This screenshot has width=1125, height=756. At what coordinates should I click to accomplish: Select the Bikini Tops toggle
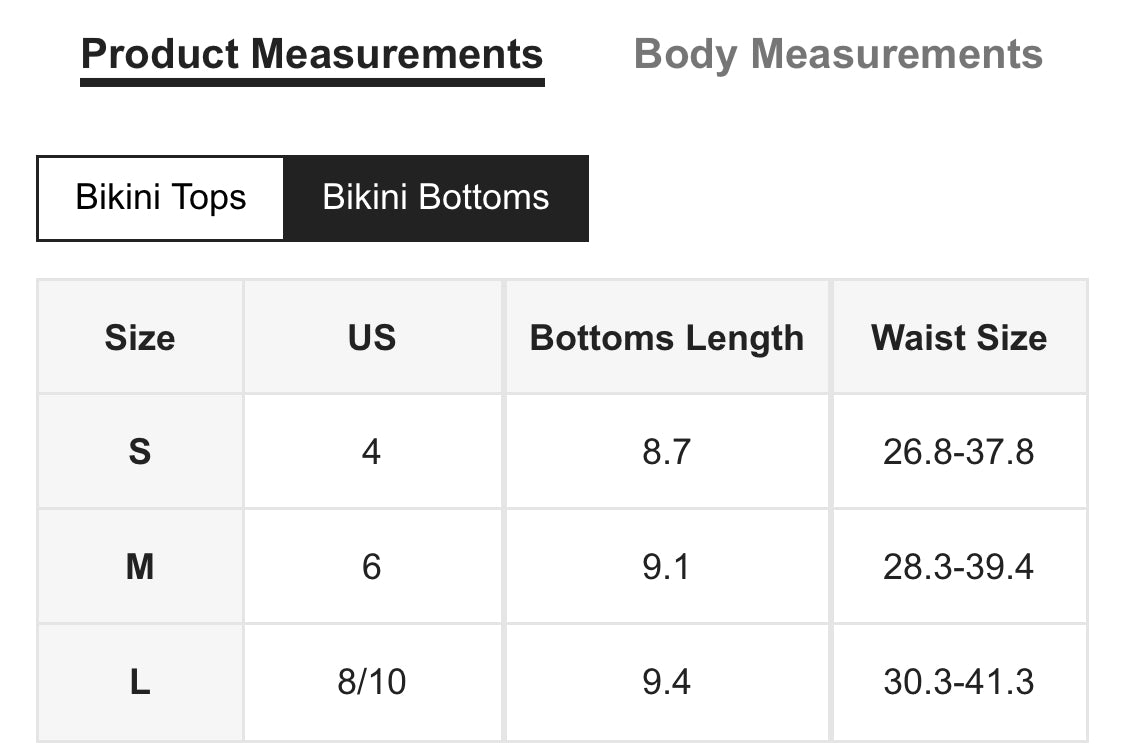point(161,198)
